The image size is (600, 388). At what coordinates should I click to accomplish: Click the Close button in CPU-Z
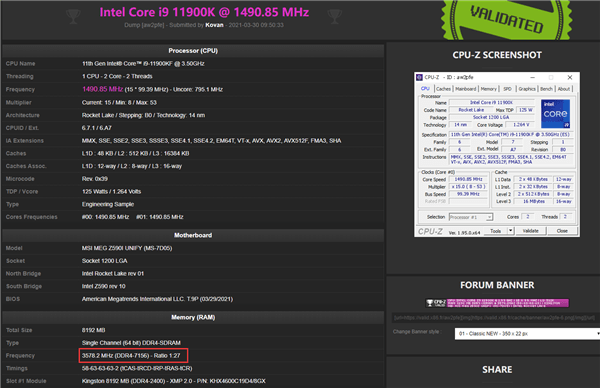[562, 231]
